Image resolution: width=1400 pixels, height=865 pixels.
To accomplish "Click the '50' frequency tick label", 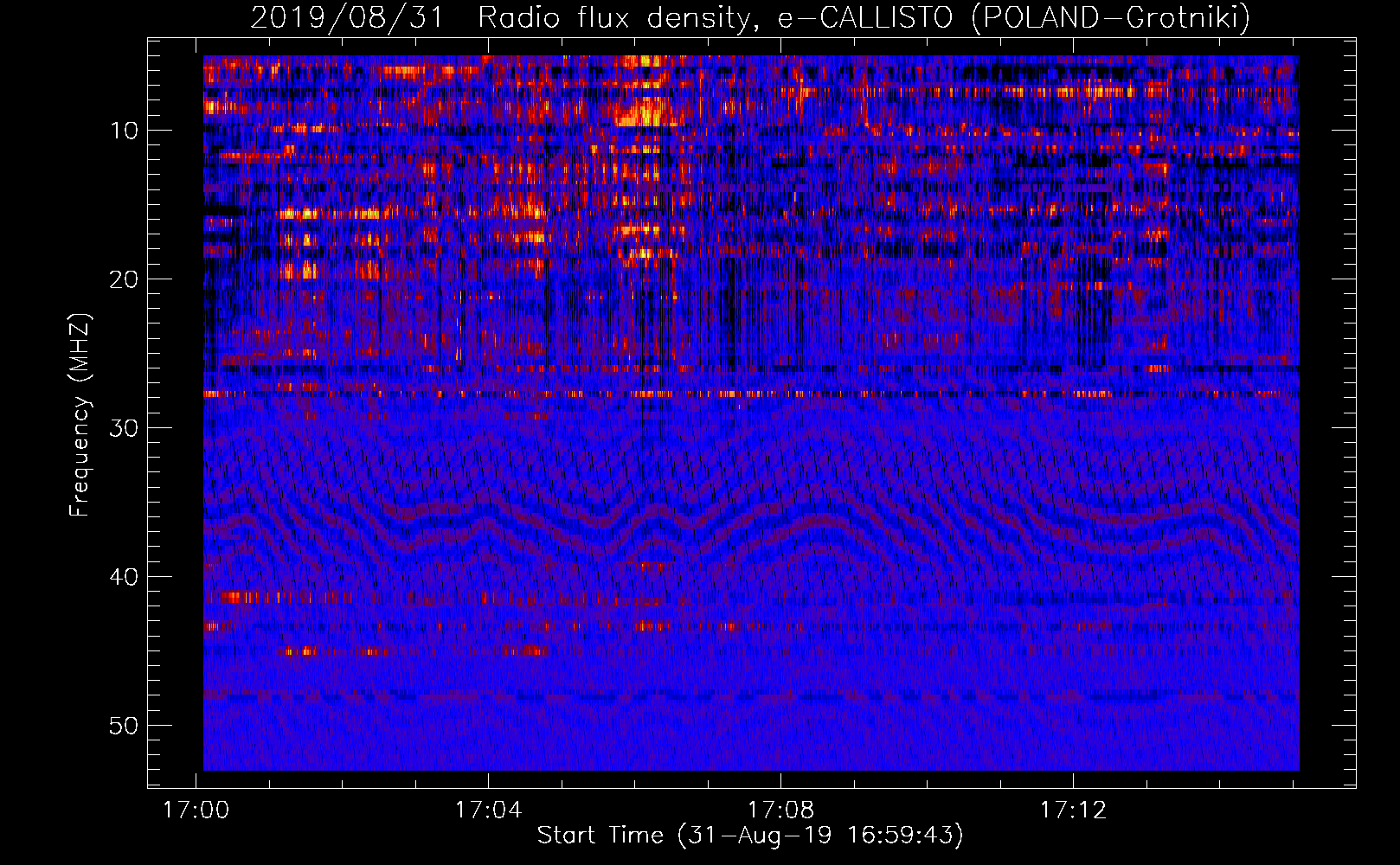I will [125, 726].
